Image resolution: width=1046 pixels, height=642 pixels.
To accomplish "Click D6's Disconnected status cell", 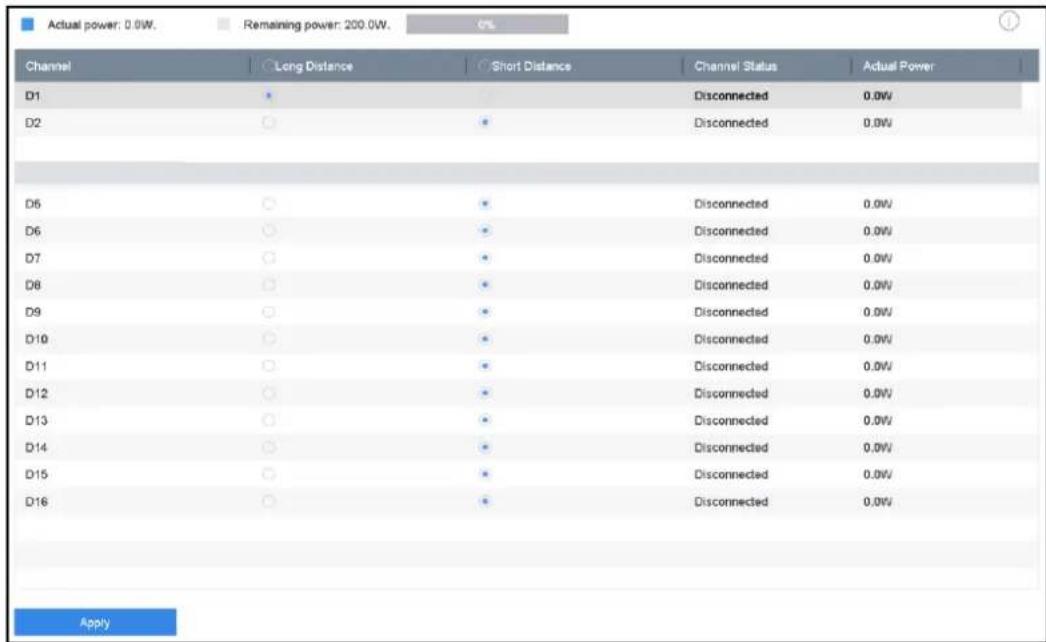I will pos(731,231).
